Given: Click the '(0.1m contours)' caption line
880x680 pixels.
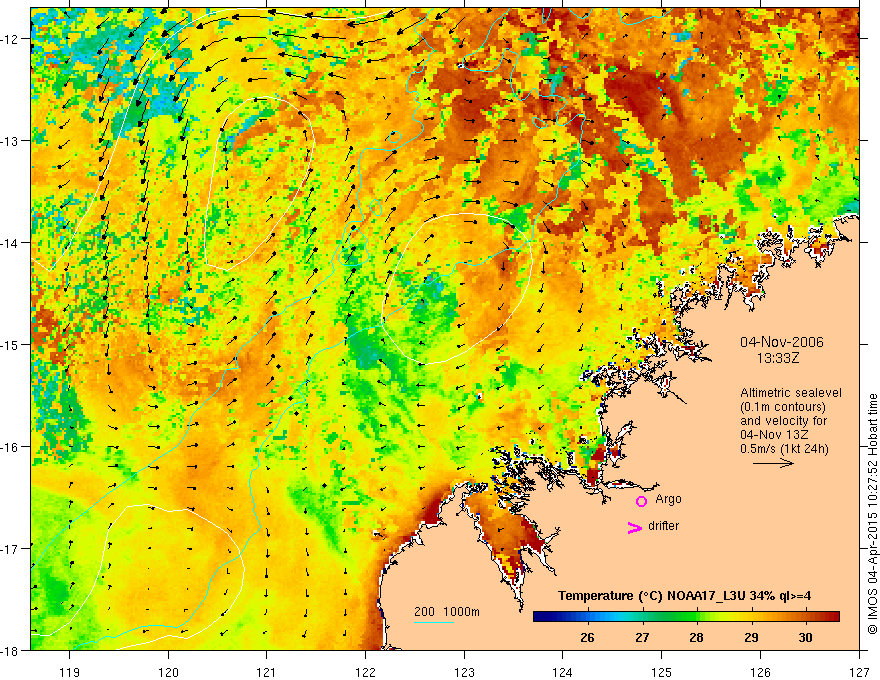Looking at the screenshot, I should (783, 407).
